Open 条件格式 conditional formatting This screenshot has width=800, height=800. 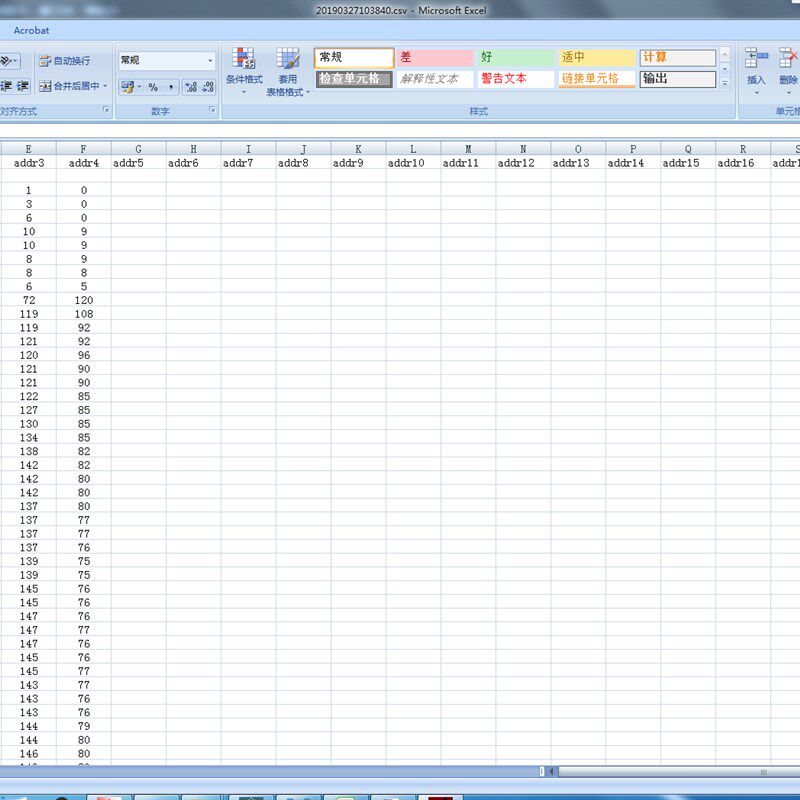coord(244,71)
